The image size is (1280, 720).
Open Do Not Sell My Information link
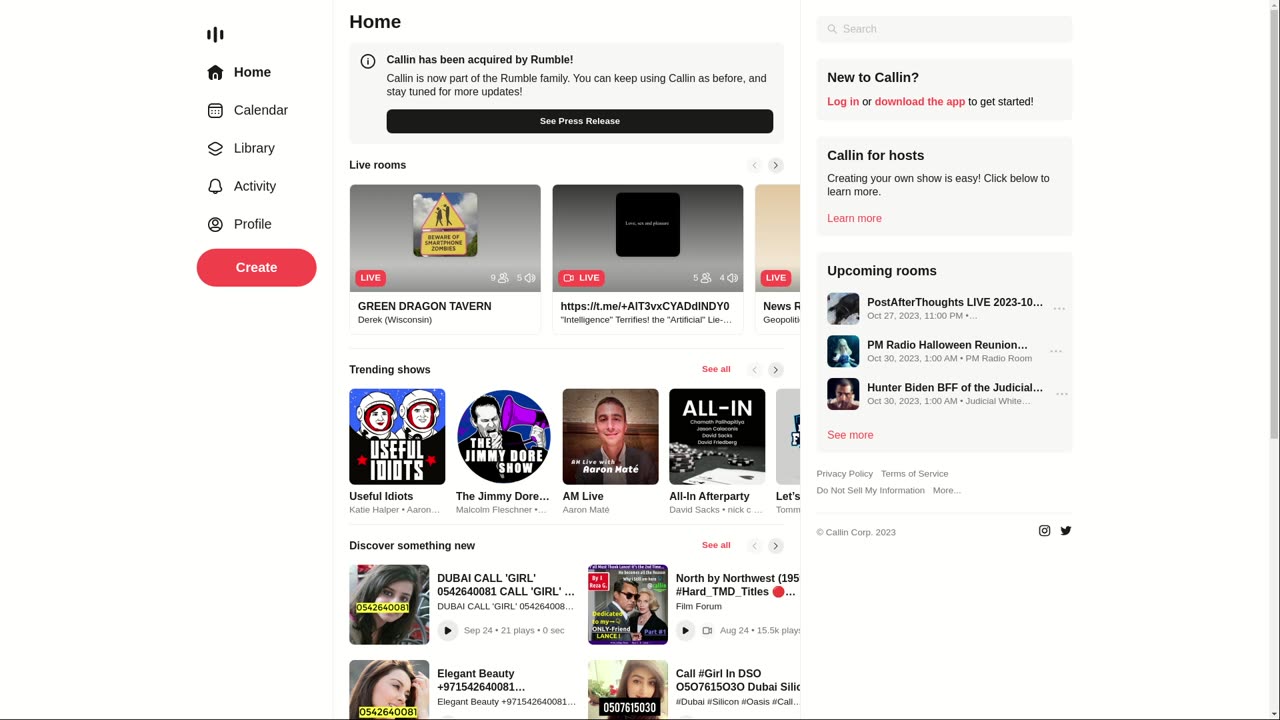point(871,491)
